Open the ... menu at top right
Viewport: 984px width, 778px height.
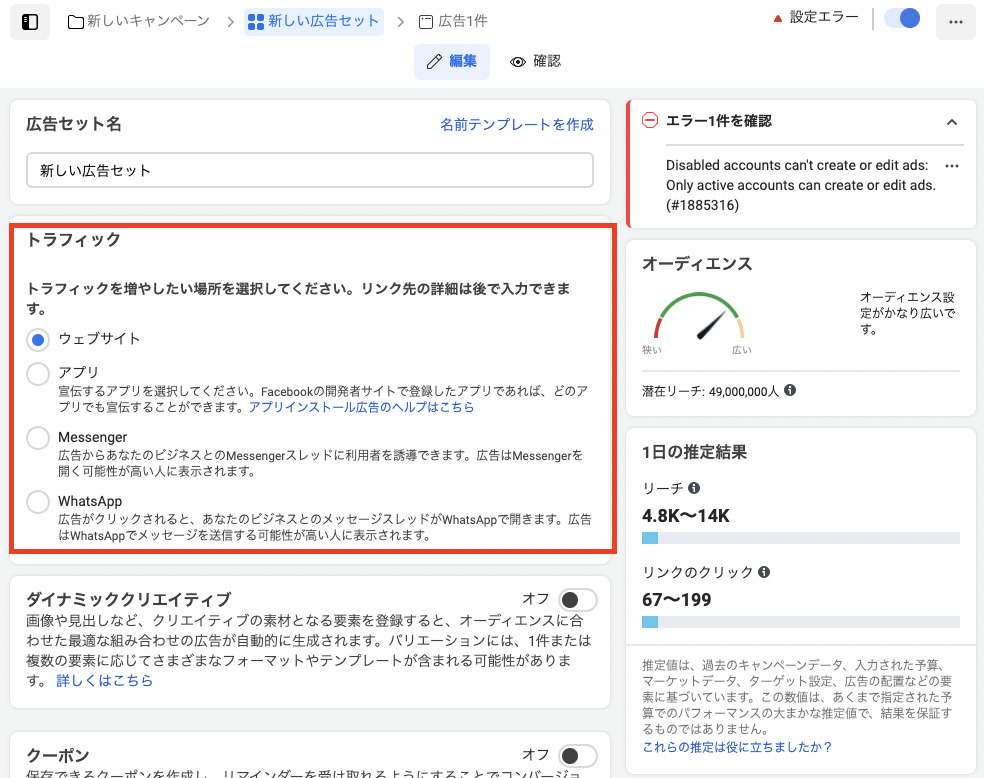click(x=955, y=21)
